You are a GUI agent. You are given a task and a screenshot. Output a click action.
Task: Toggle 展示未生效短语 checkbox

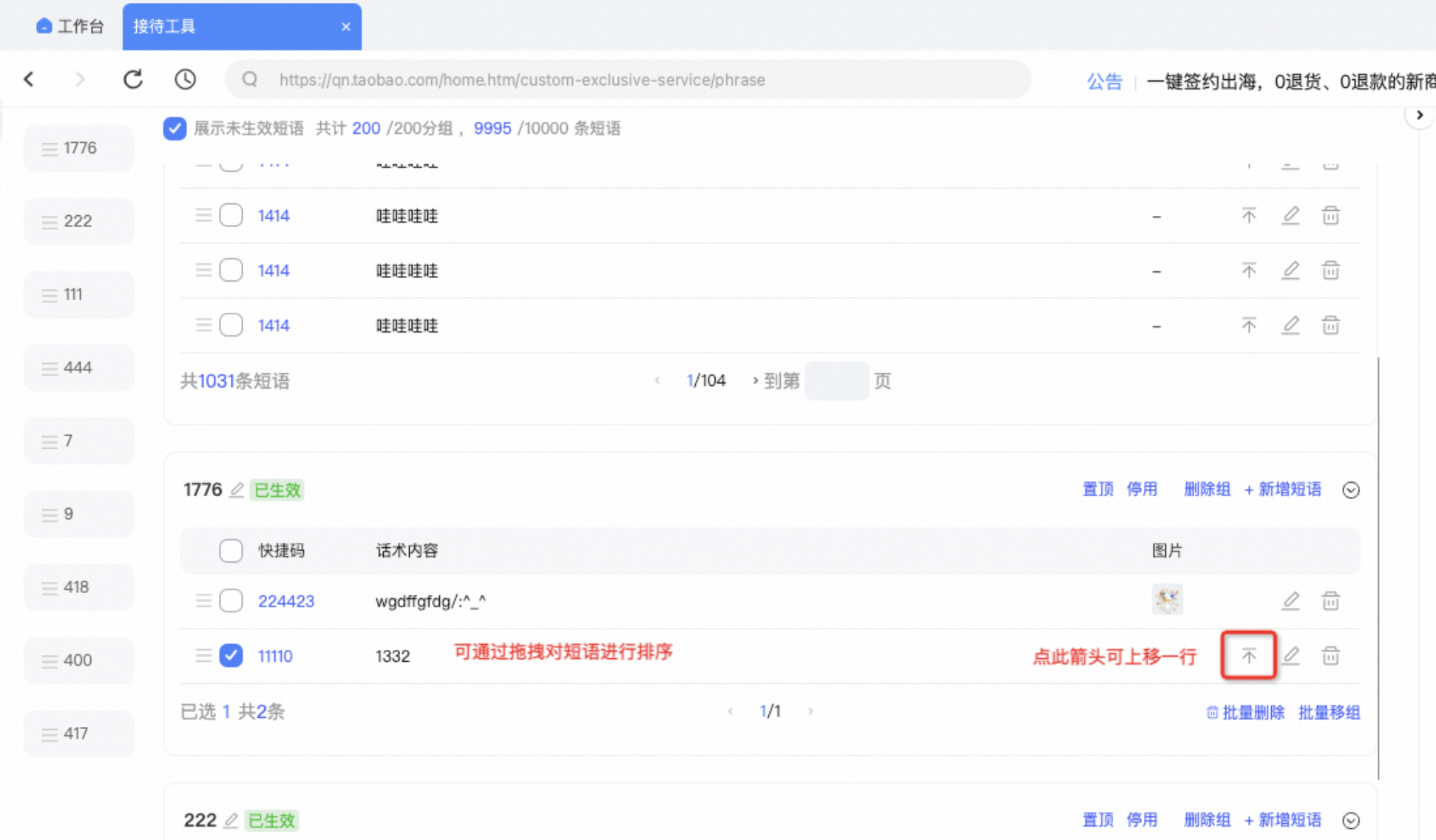pyautogui.click(x=175, y=128)
